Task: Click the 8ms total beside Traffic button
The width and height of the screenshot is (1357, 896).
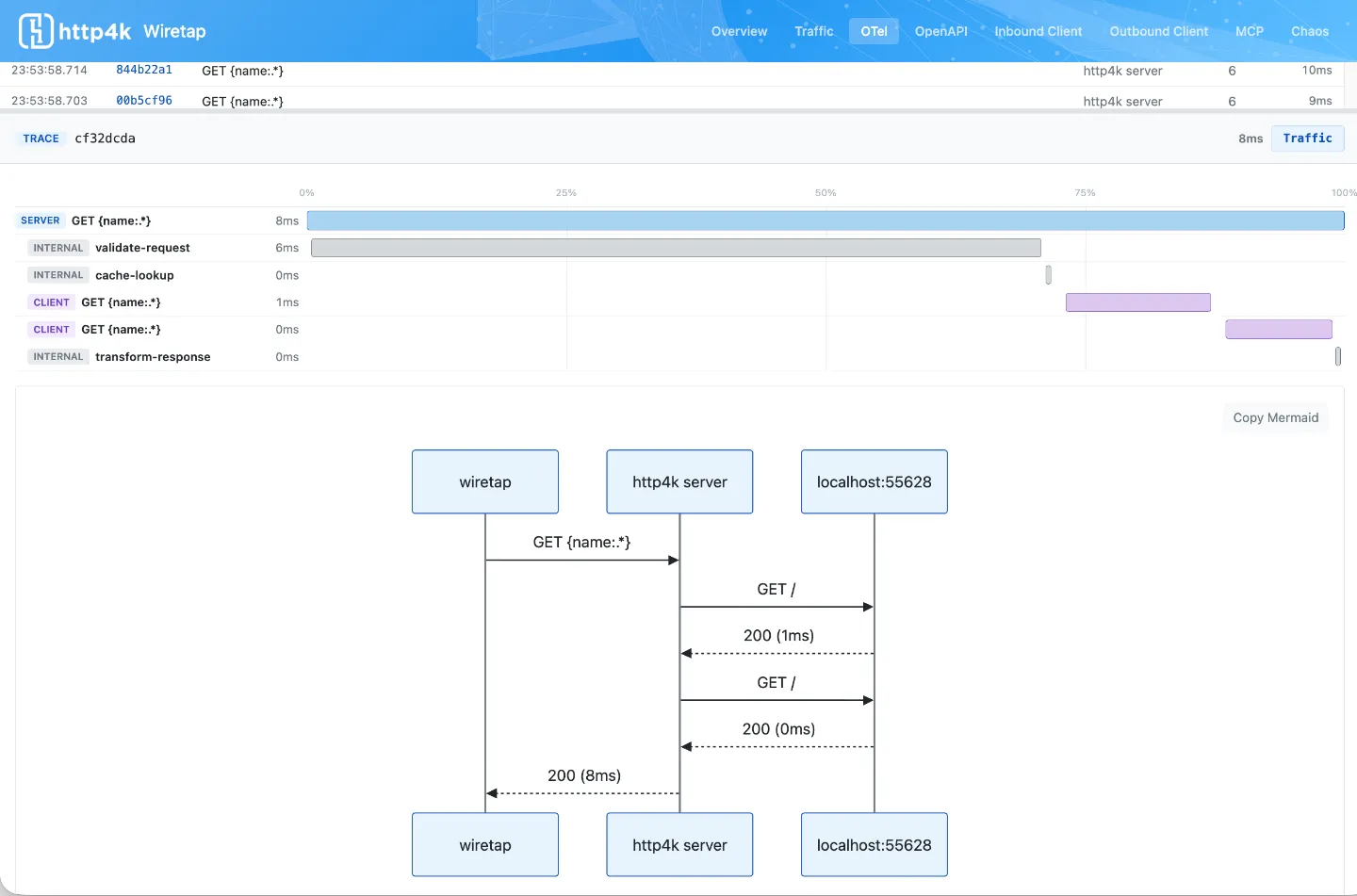Action: pos(1251,138)
